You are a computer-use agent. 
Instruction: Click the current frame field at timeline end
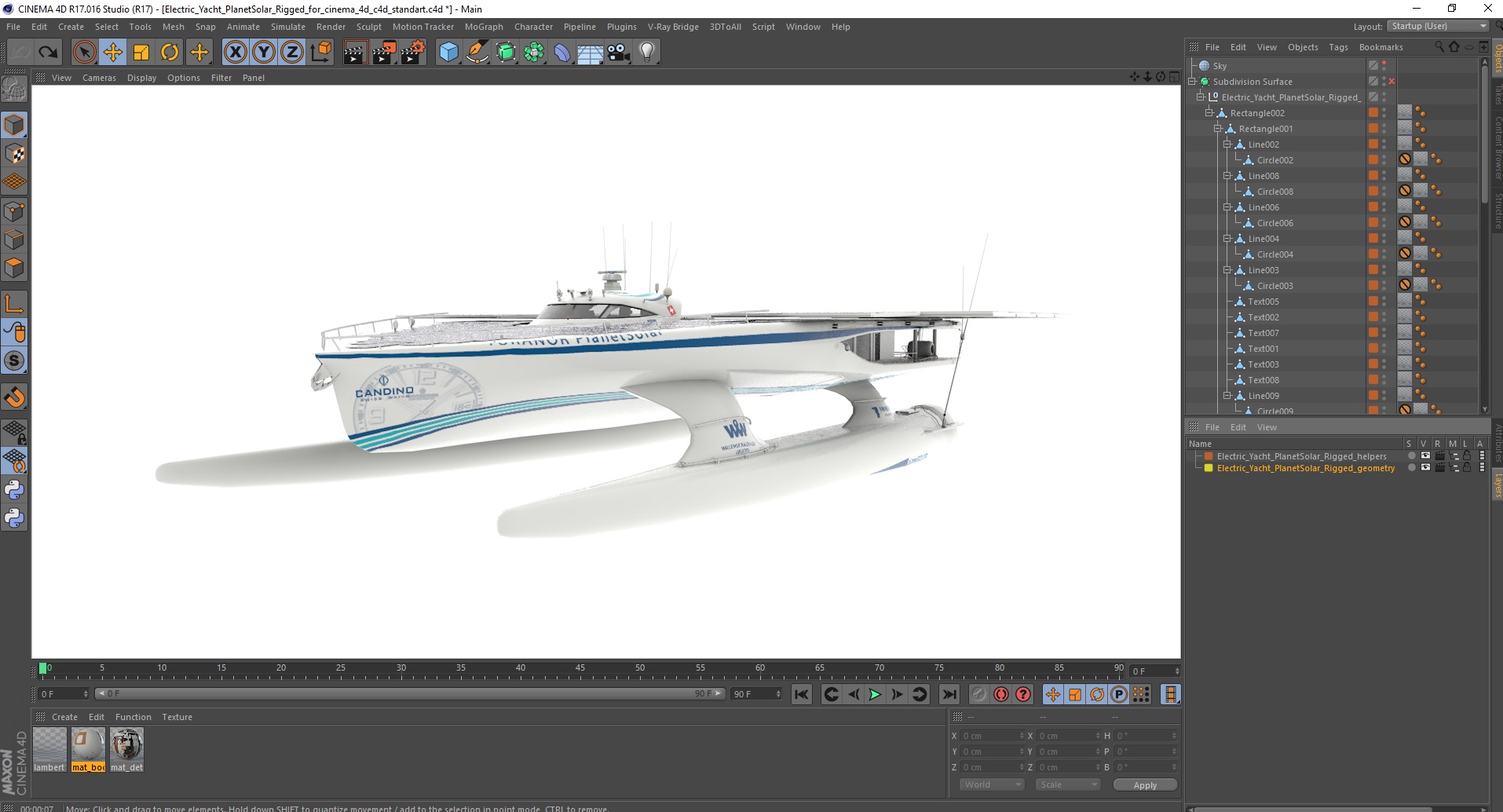(1154, 671)
